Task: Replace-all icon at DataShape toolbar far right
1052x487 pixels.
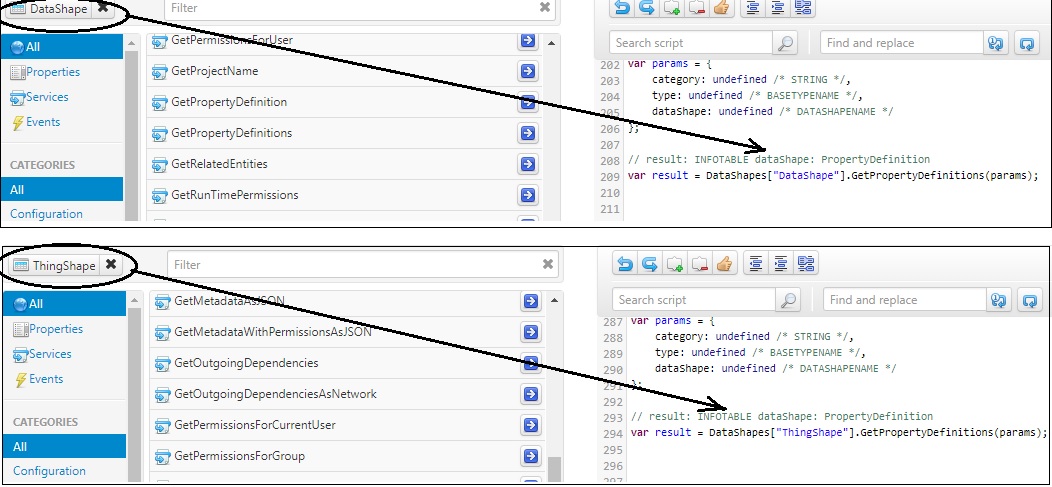Action: pyautogui.click(x=1027, y=42)
